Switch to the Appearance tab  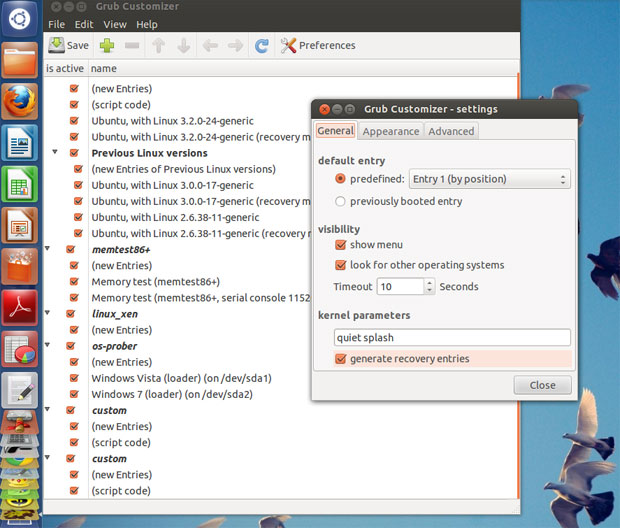click(391, 131)
